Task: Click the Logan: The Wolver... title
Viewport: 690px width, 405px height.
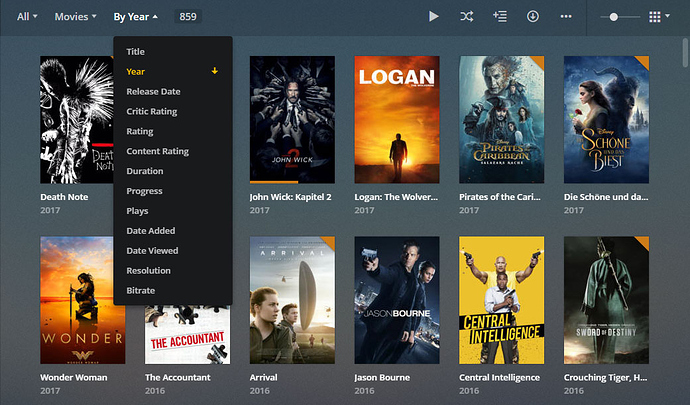Action: click(396, 197)
